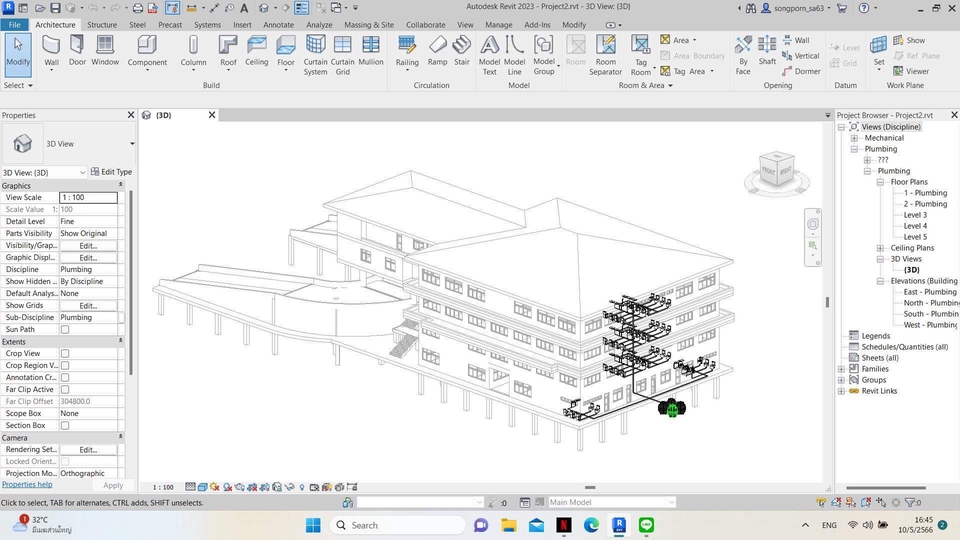960x540 pixels.
Task: Choose the Floor tool
Action: point(286,51)
